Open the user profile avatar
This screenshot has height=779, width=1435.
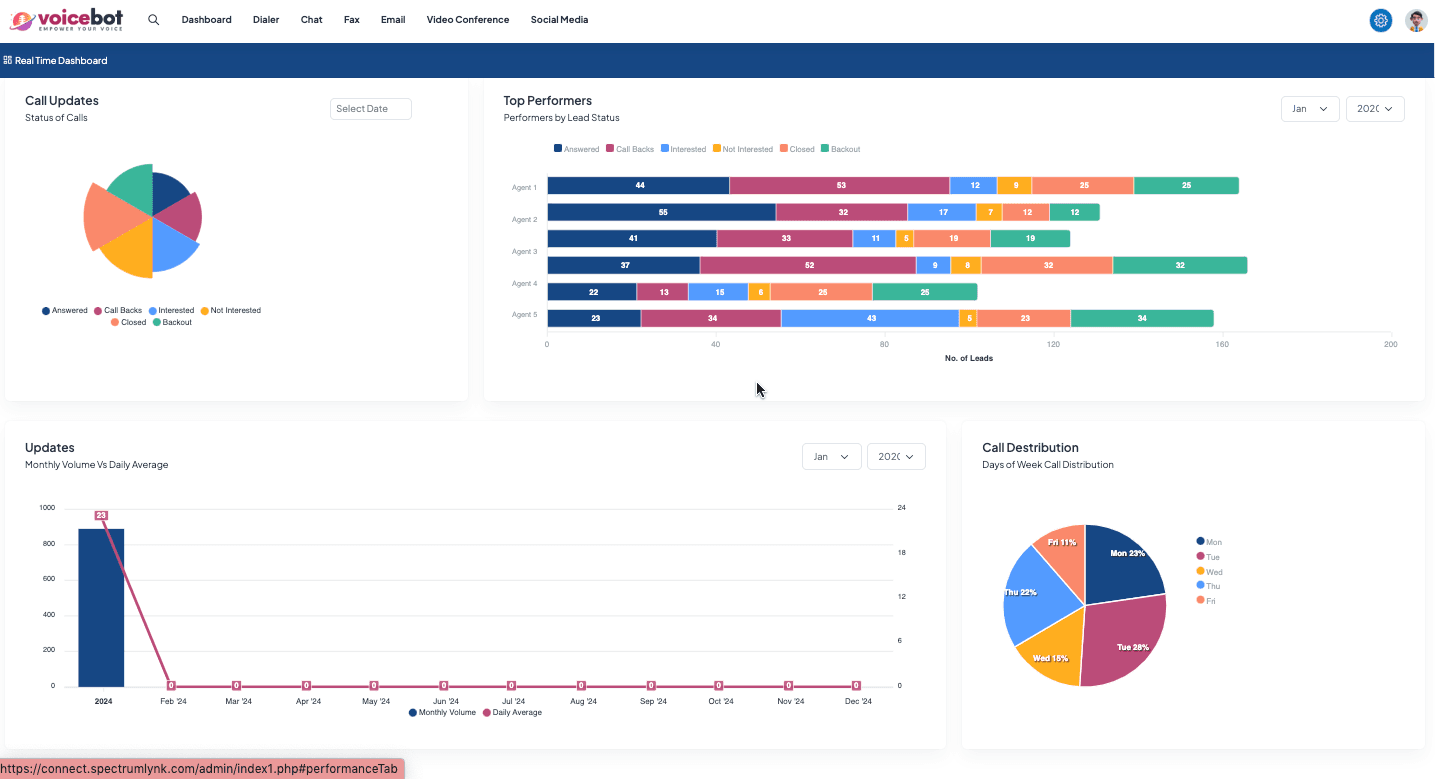pos(1416,20)
